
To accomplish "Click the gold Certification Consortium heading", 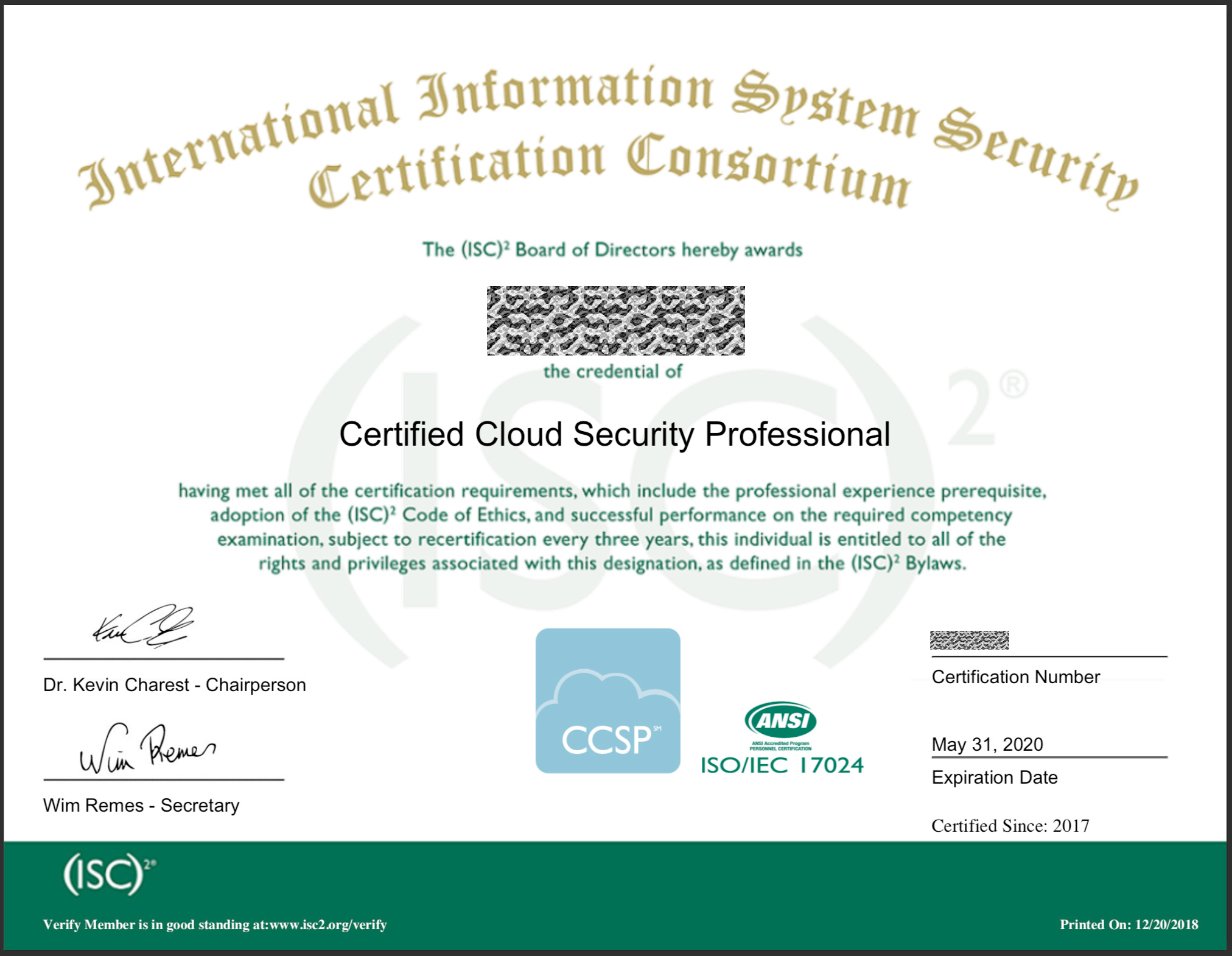I will (609, 170).
